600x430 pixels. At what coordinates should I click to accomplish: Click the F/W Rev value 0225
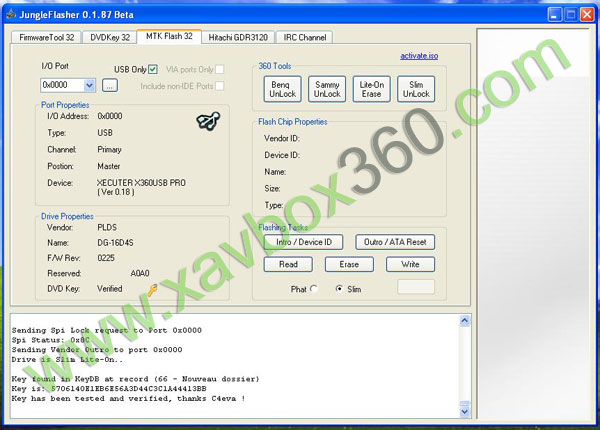point(106,258)
